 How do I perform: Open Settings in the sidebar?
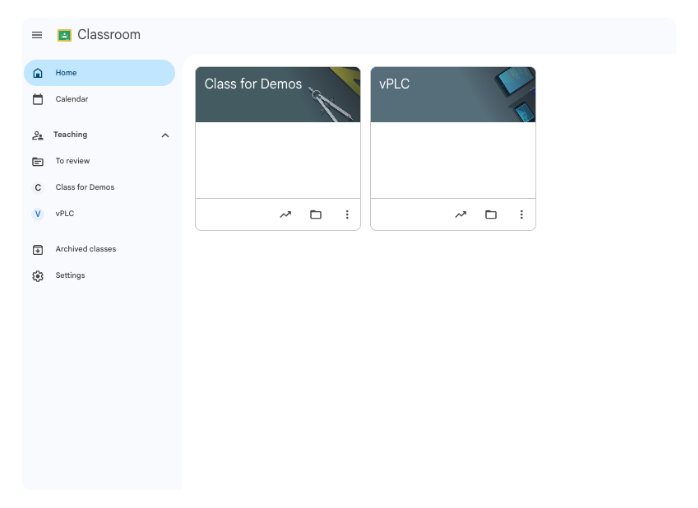99,276
